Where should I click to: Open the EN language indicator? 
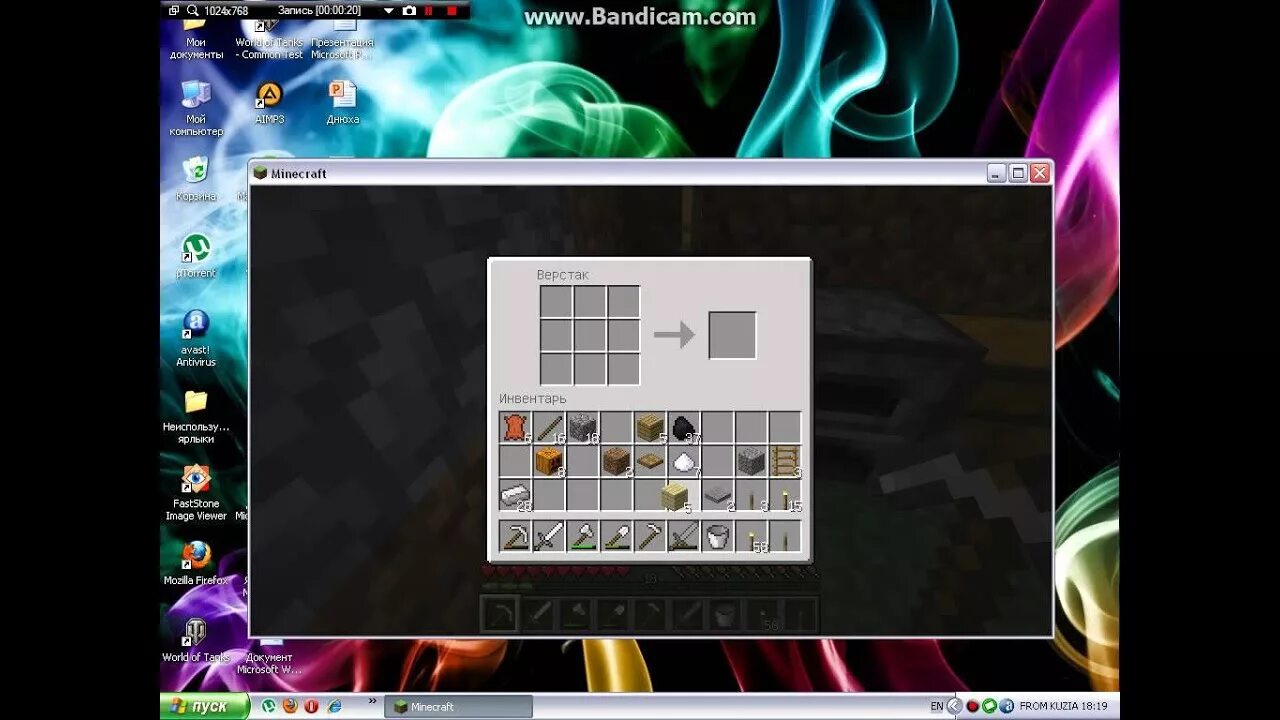[937, 706]
